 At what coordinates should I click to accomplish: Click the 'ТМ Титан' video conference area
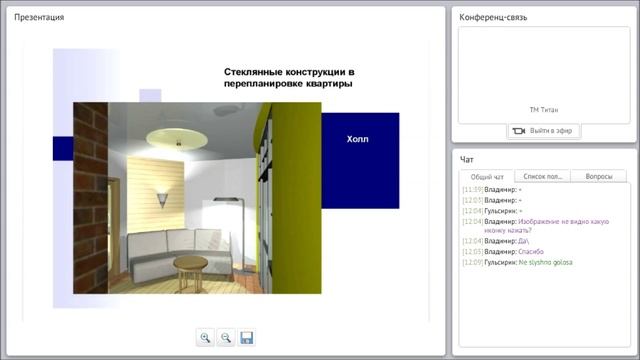(x=544, y=75)
